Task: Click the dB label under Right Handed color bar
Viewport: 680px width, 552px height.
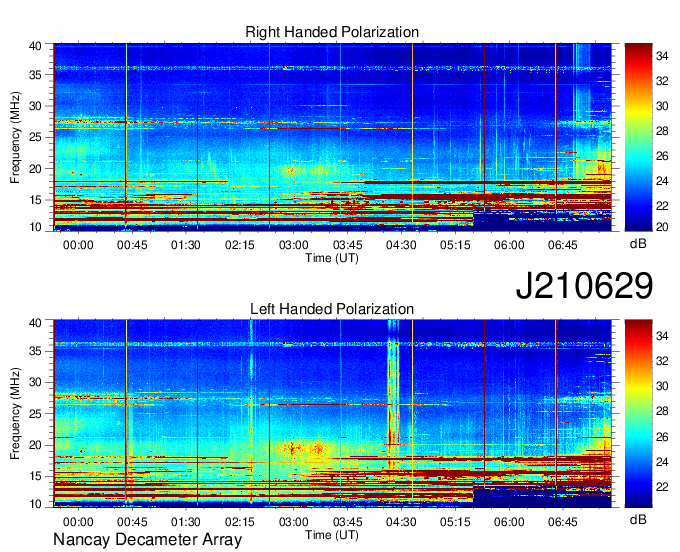Action: tap(638, 244)
